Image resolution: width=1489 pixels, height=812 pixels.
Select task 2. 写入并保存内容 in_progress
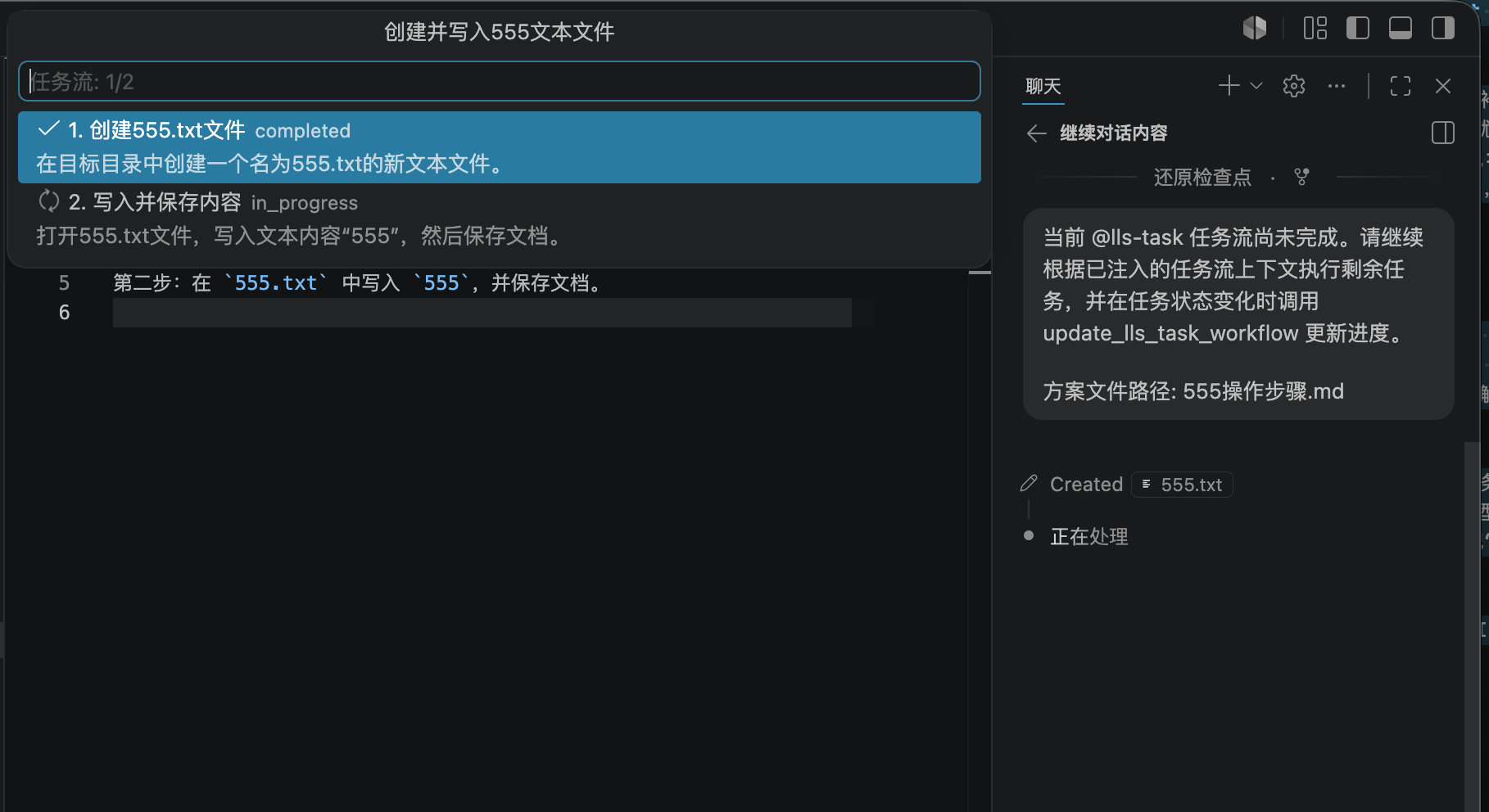(500, 219)
